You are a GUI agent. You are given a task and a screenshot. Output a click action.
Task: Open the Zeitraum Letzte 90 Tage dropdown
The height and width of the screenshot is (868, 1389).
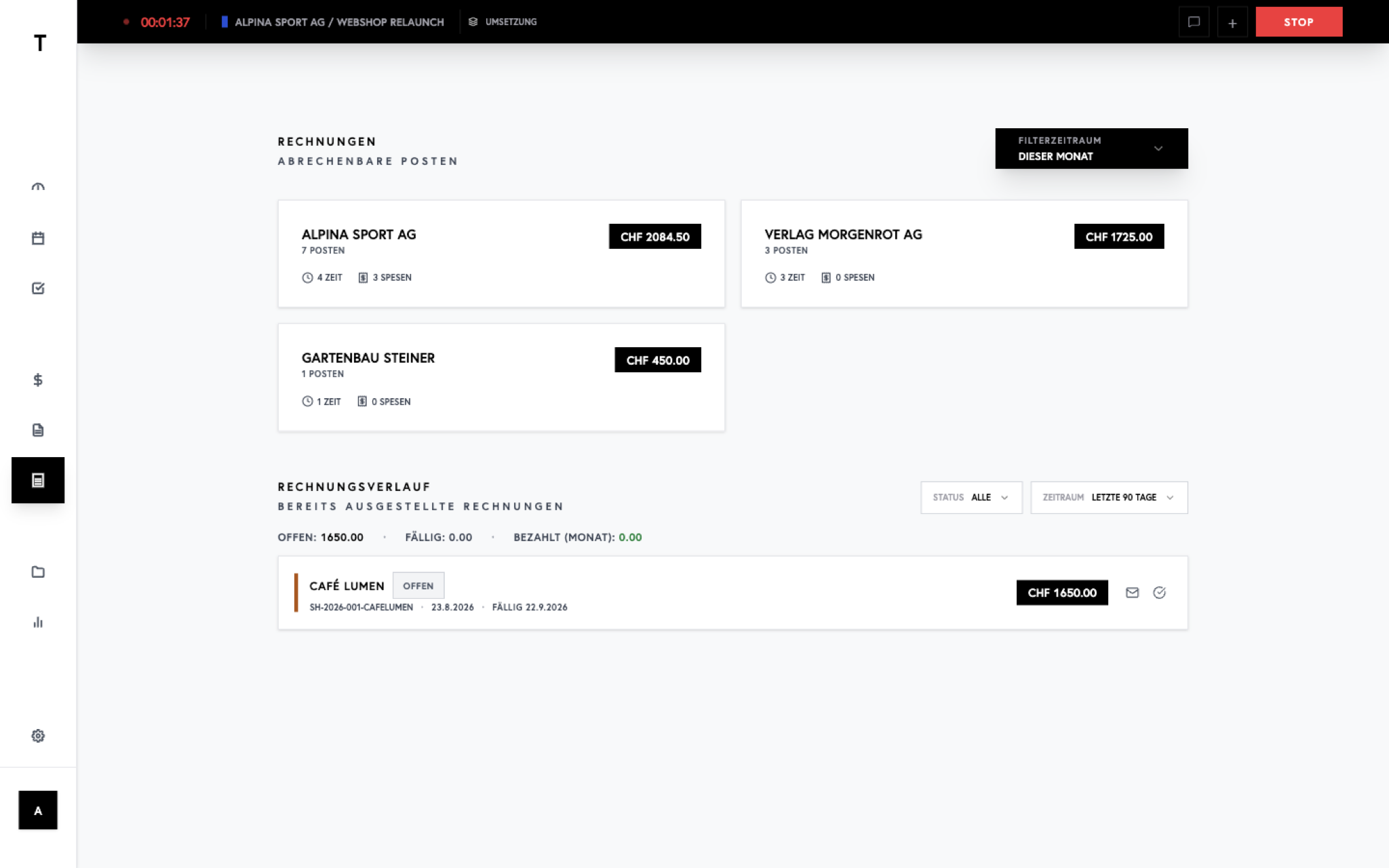1109,498
